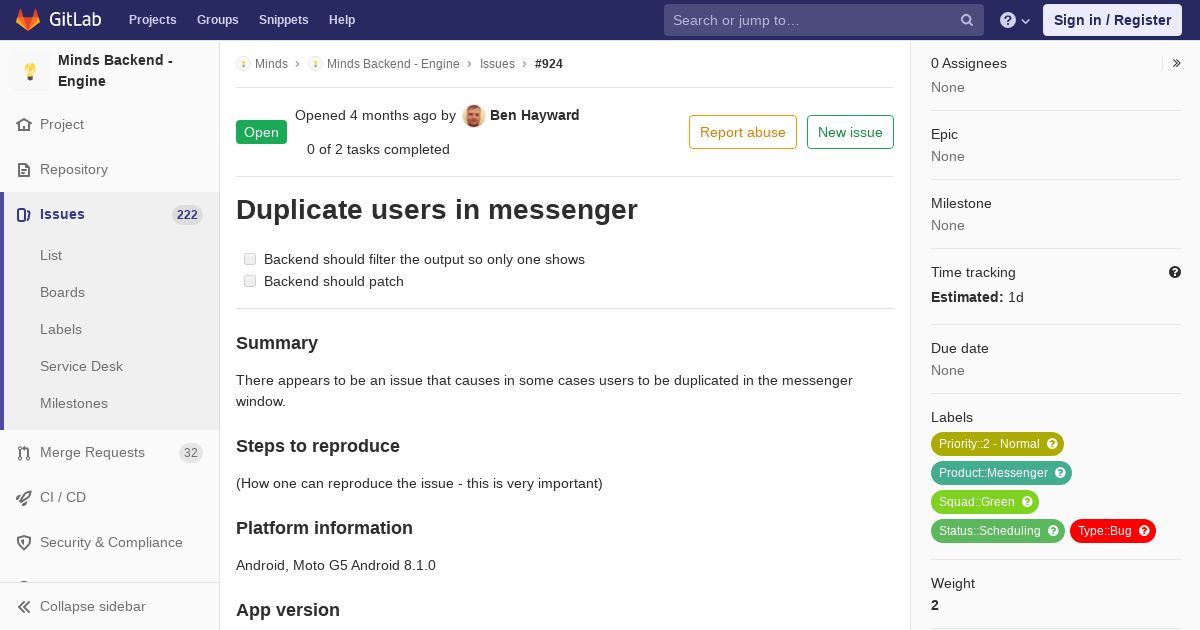Click the Open status badge
Screen dimensions: 1200x630
261,132
